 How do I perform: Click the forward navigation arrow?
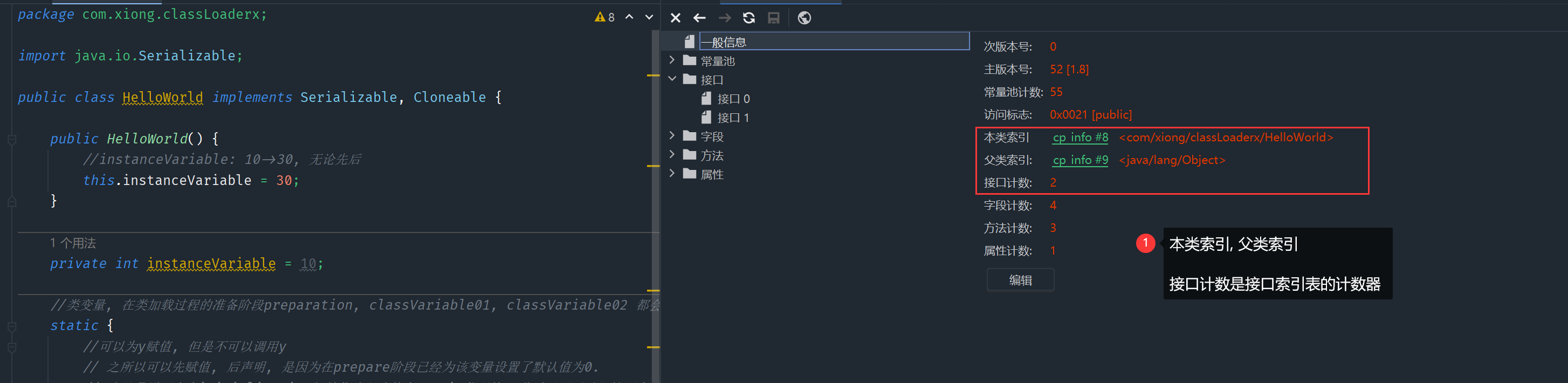point(724,18)
